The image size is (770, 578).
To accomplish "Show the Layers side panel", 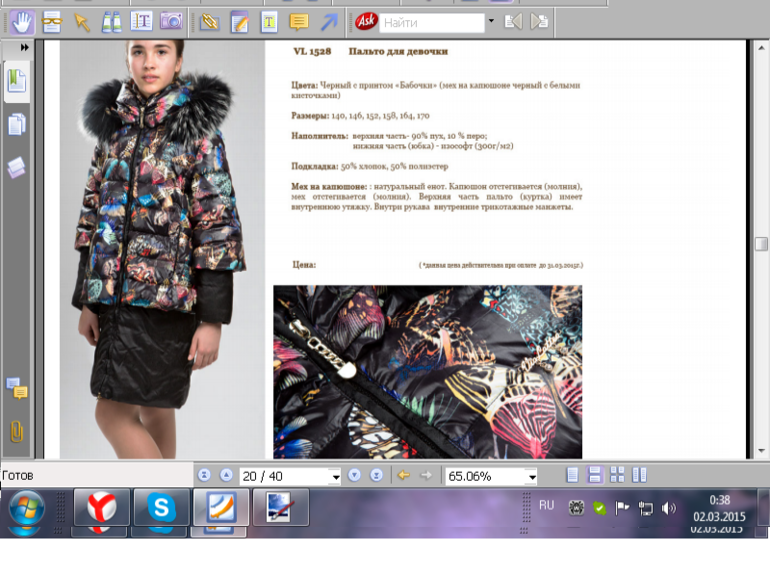I will pos(17,168).
